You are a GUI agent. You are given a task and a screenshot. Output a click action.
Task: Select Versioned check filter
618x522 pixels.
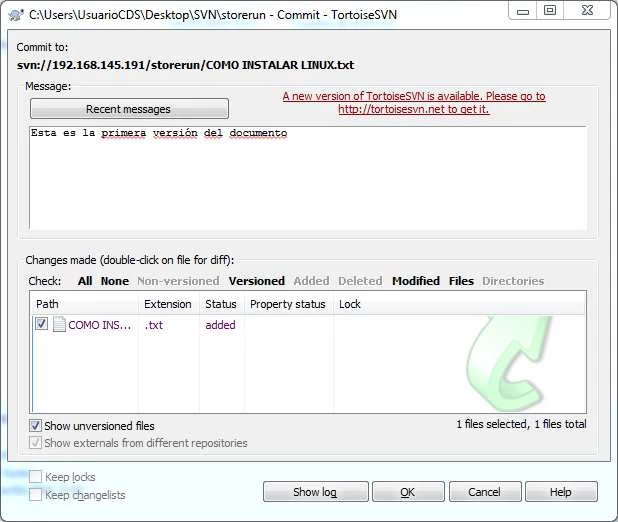[x=257, y=281]
